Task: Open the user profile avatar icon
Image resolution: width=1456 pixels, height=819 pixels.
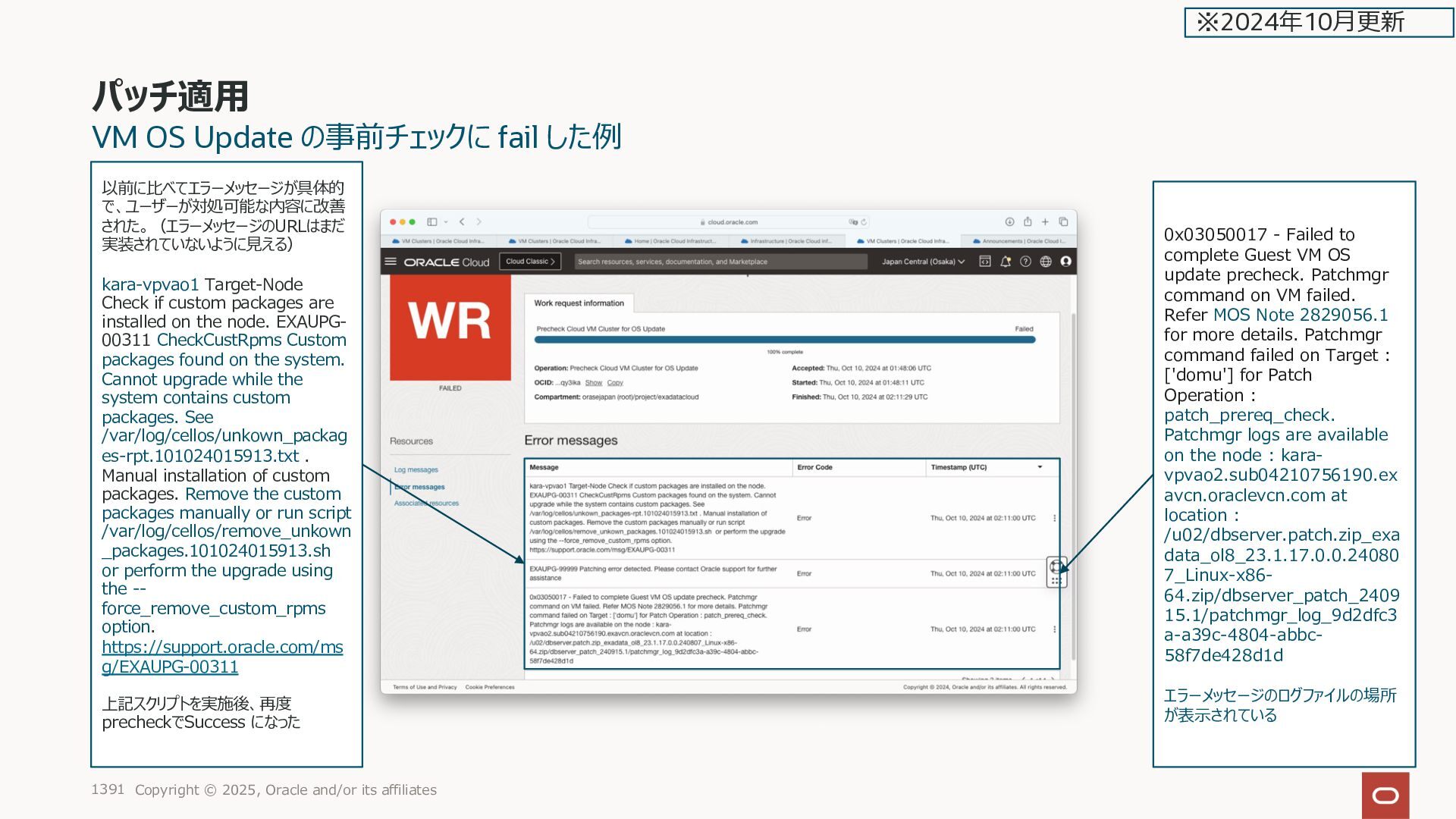Action: point(1065,262)
